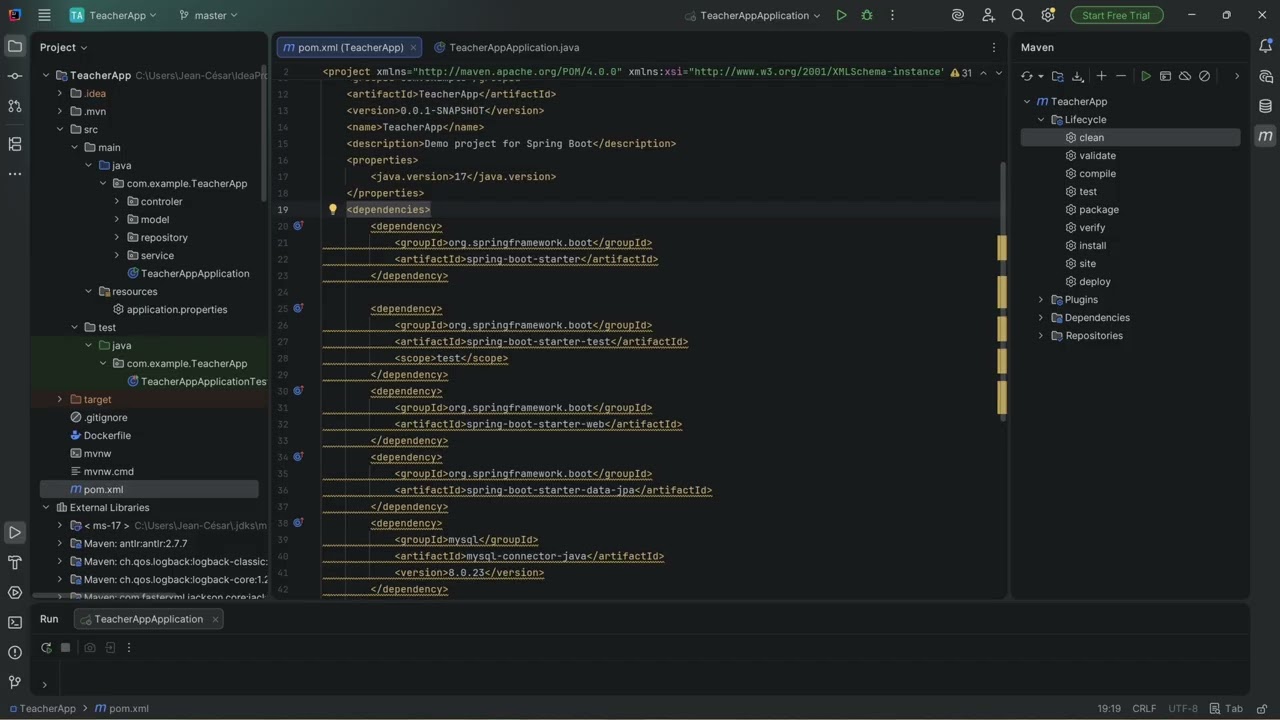
Task: Click UTF-8 encoding in status bar
Action: coord(1183,709)
